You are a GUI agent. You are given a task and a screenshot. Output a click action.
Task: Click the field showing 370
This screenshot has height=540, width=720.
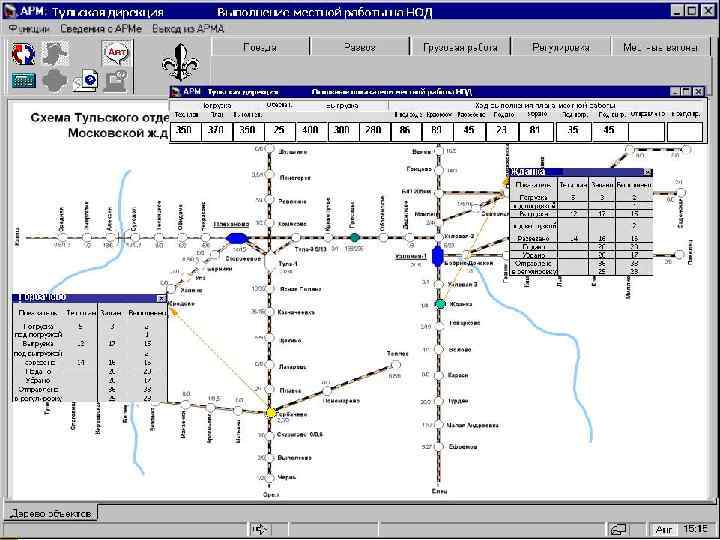216,131
